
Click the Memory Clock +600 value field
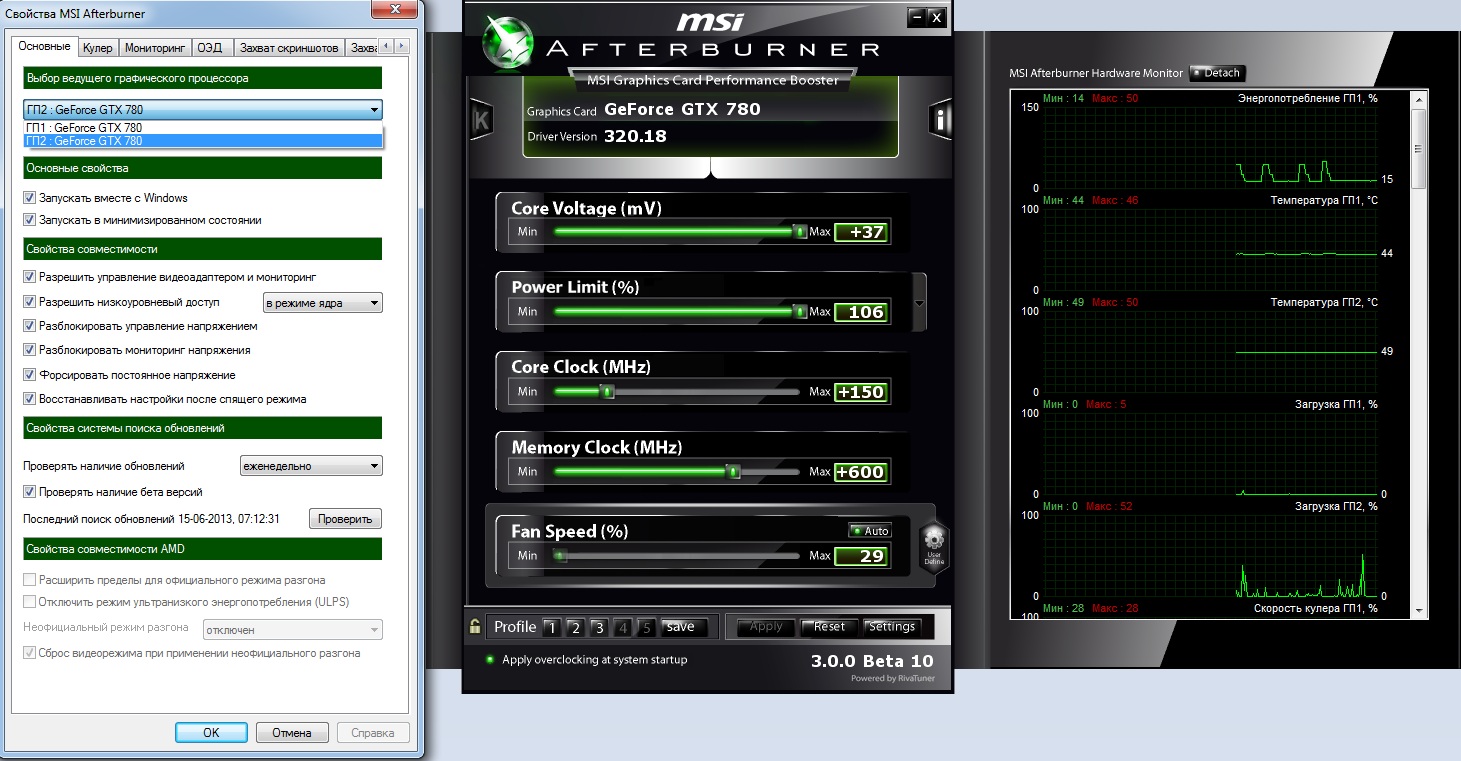(x=860, y=472)
